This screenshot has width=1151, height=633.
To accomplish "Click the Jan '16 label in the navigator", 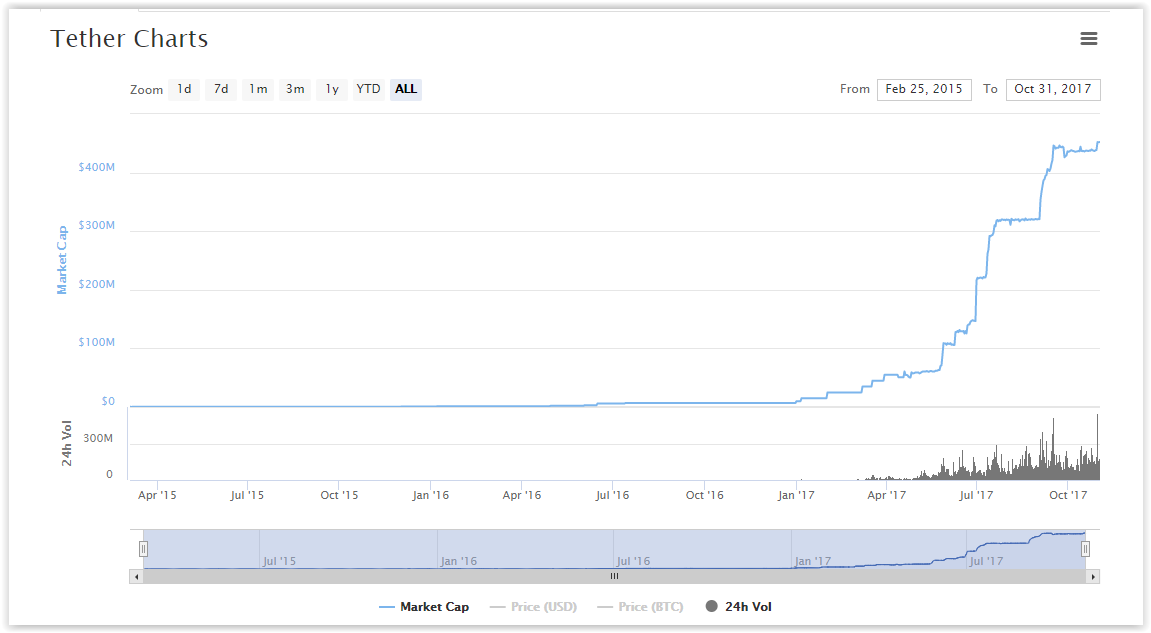I will [459, 561].
